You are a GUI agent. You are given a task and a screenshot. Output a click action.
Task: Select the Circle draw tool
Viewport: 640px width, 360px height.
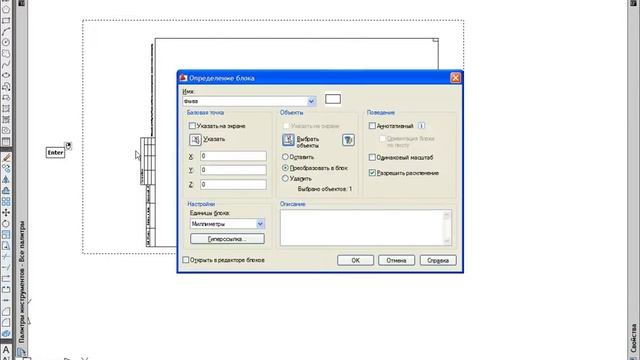pos(6,42)
